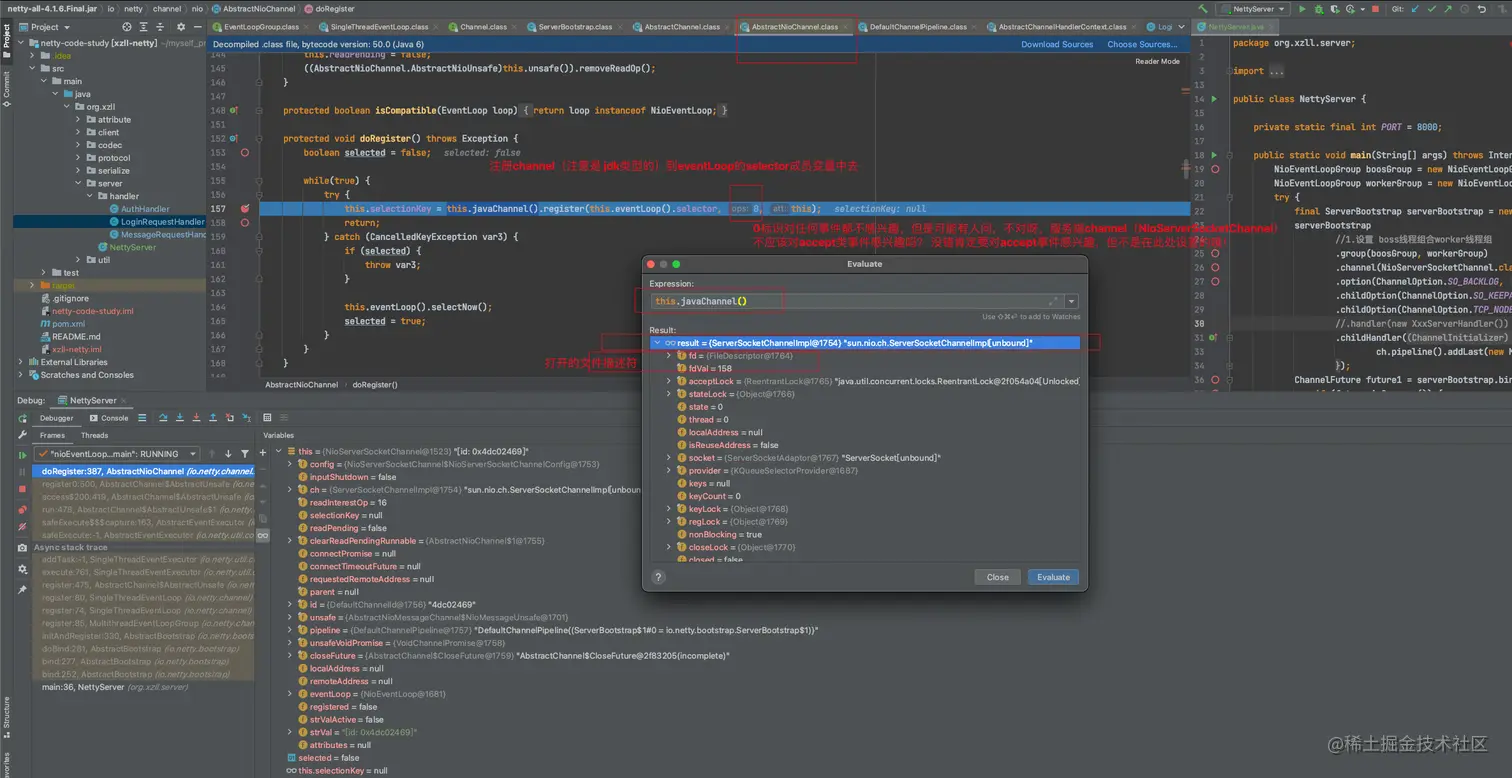This screenshot has height=778, width=1512.
Task: Click the Git update project blue arrow
Action: tap(1415, 9)
